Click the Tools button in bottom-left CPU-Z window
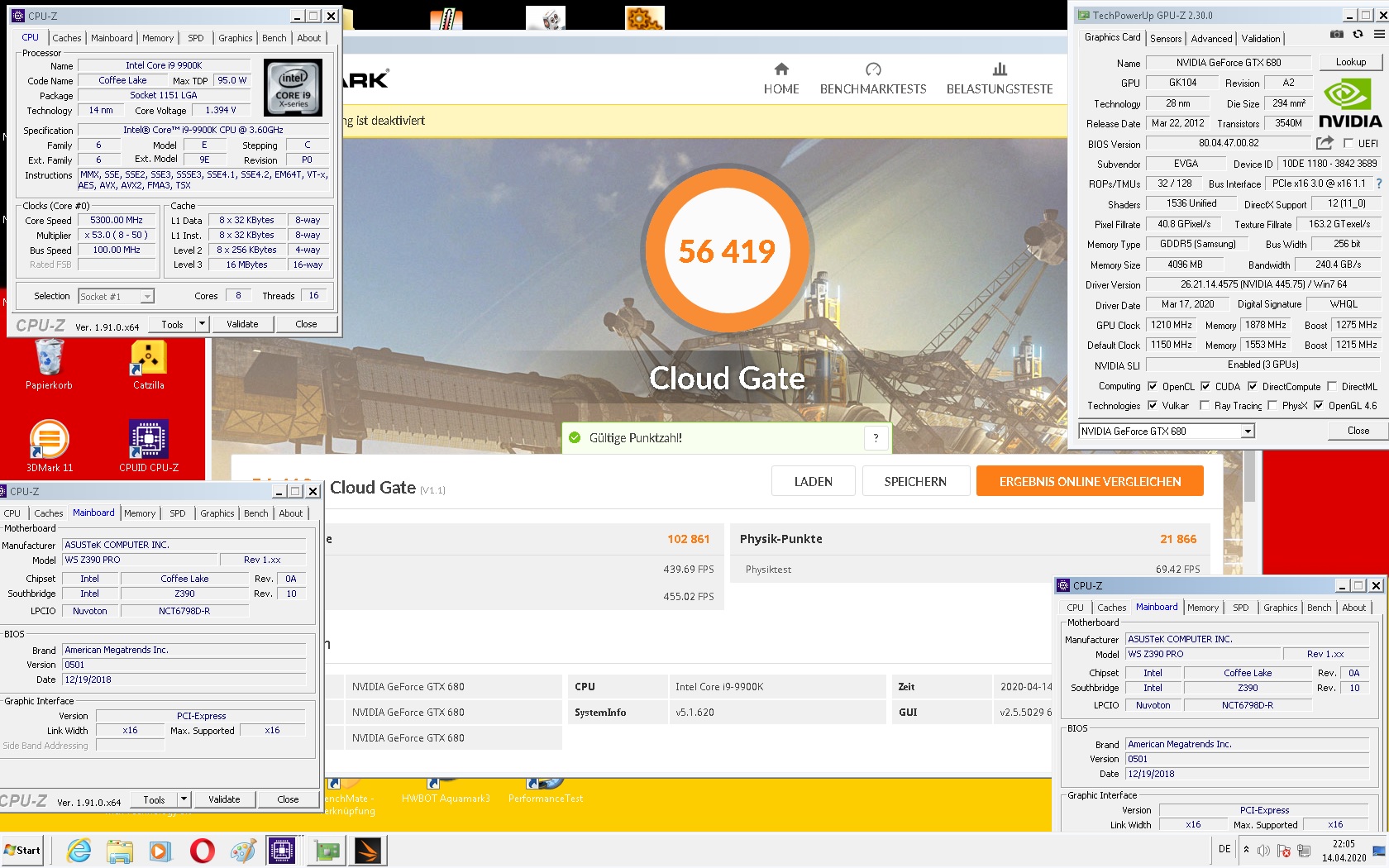1389x868 pixels. 155,799
